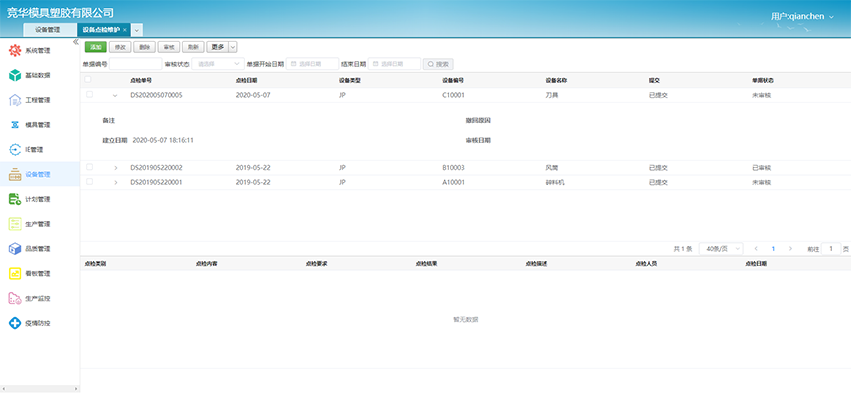
Task: Open the tab list dropdown arrow
Action: click(137, 30)
